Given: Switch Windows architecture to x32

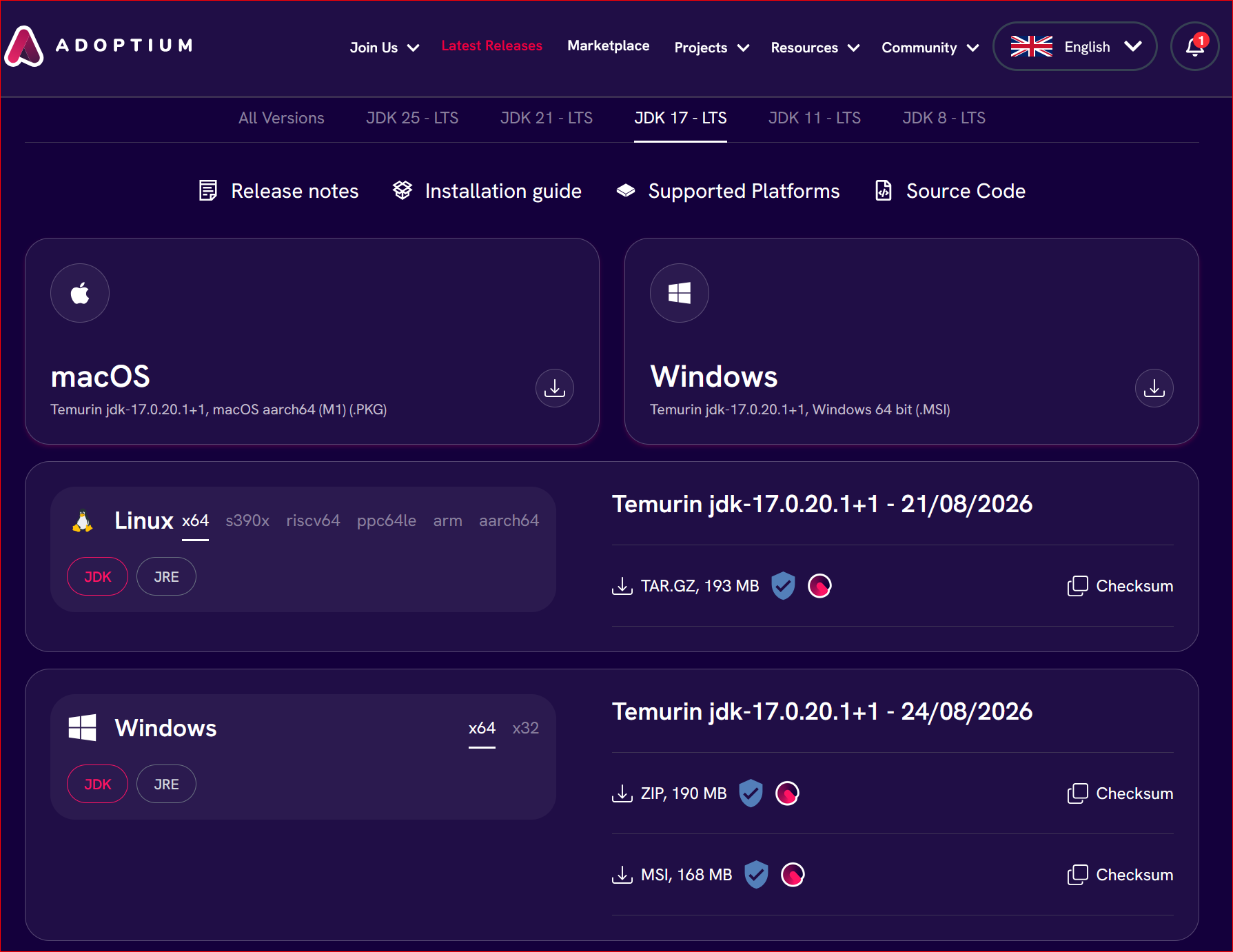Looking at the screenshot, I should pos(525,728).
